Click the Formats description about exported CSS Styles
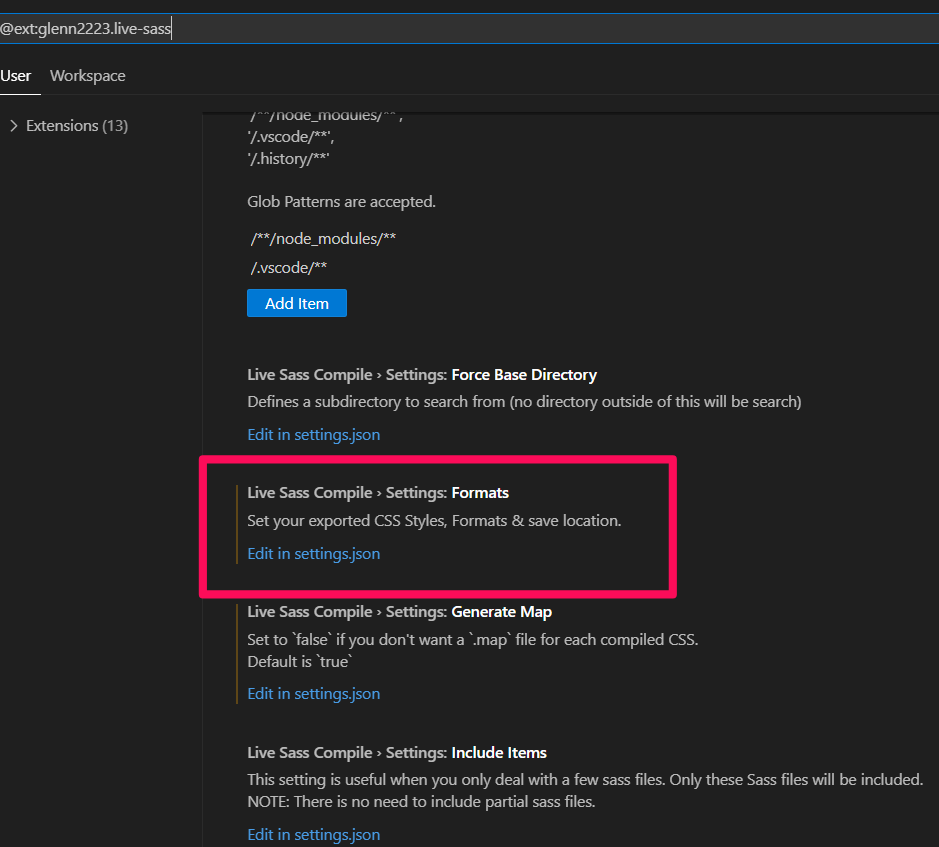 [434, 521]
